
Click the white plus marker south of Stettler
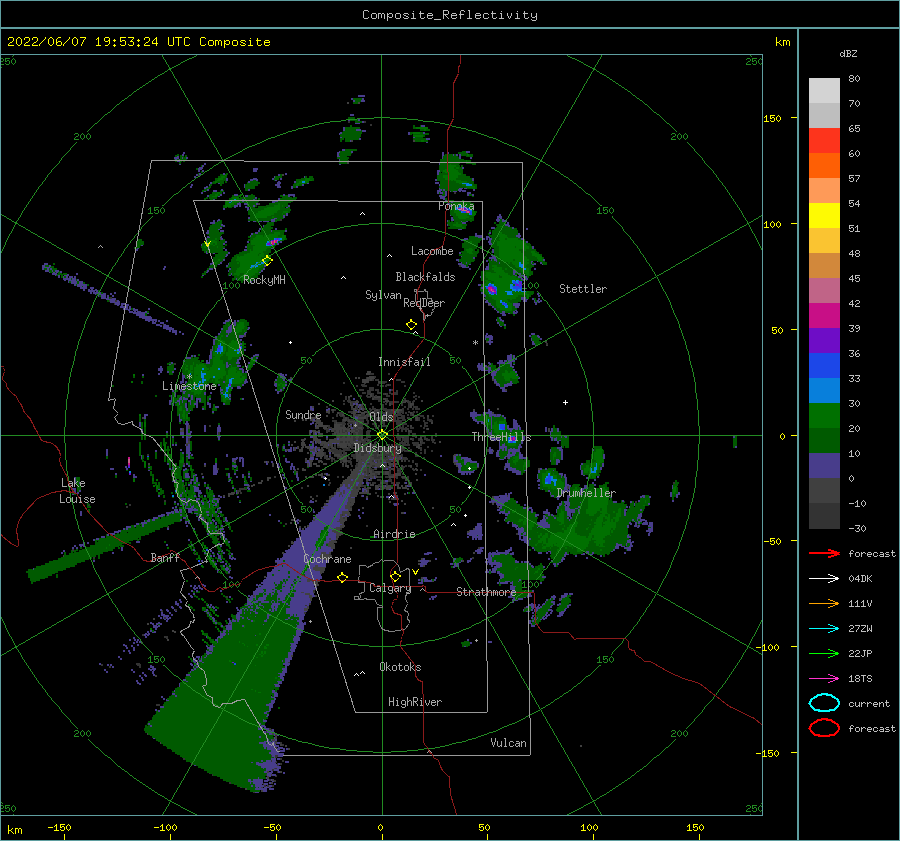click(565, 402)
